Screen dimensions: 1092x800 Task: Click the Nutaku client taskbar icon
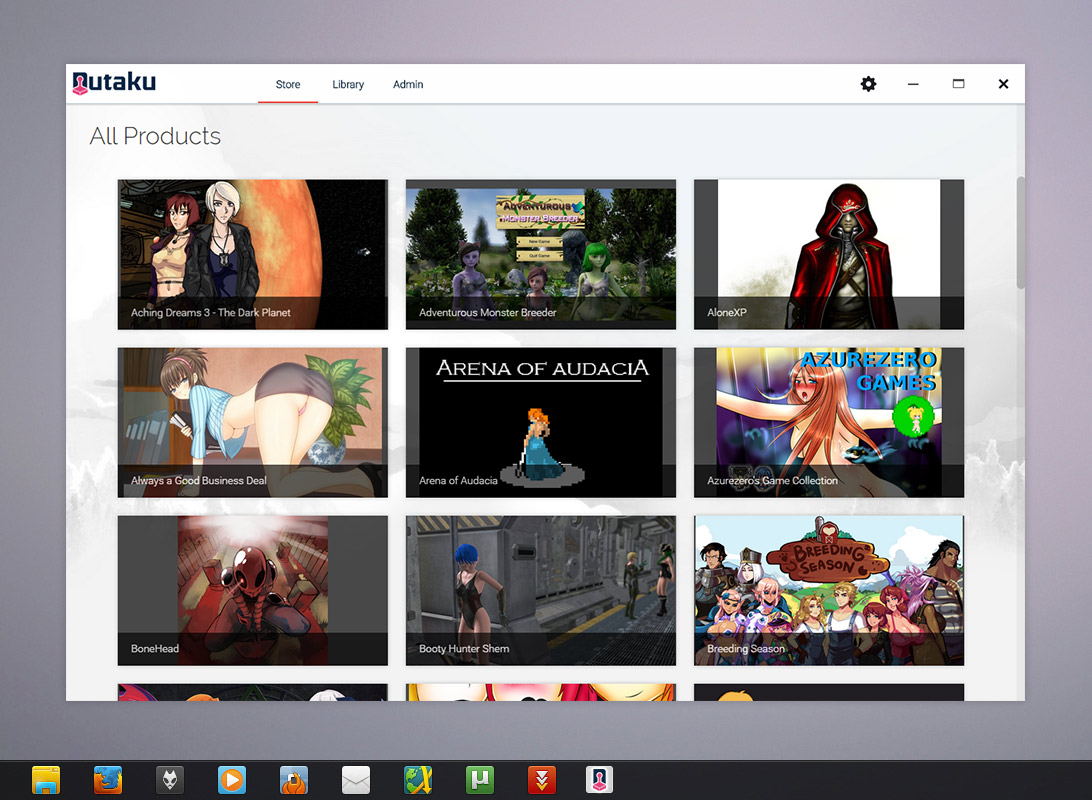point(600,780)
